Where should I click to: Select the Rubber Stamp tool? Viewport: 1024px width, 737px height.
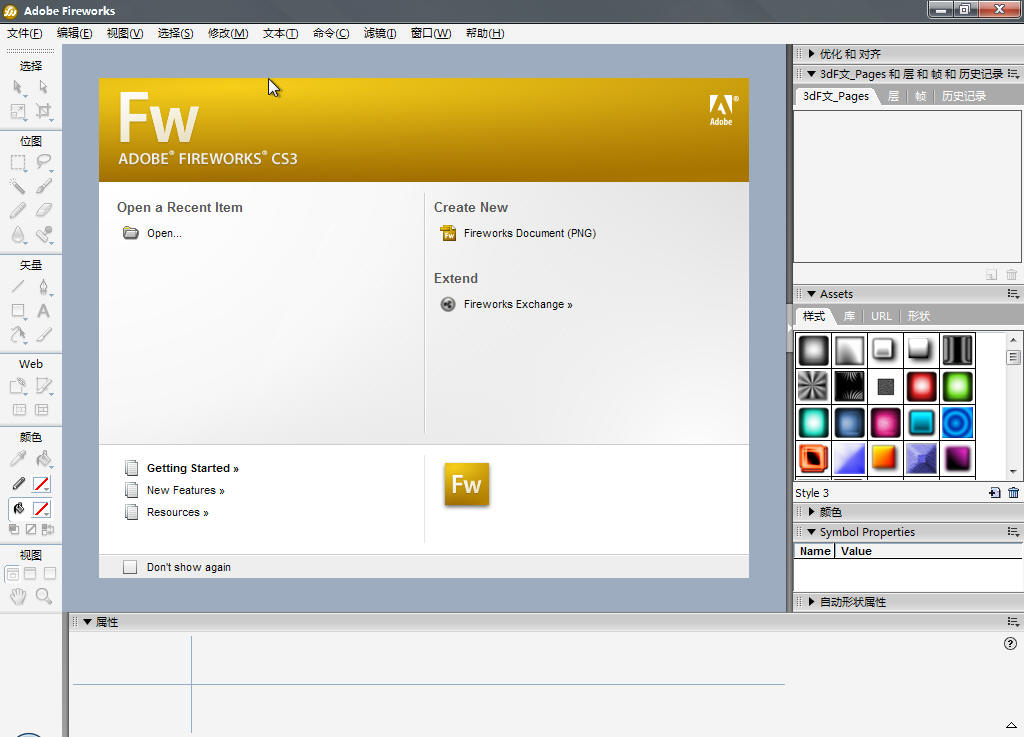(x=43, y=234)
